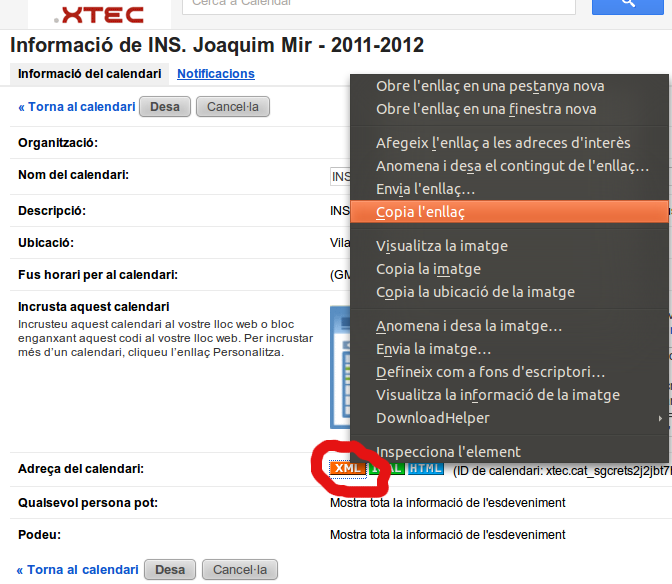Expand the DownloadHelper submenu arrow
The height and width of the screenshot is (584, 672).
(660, 418)
